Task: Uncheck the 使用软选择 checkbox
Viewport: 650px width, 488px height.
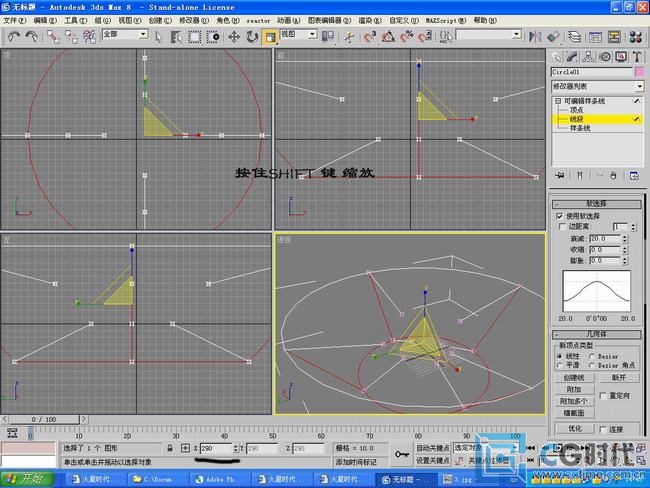Action: (559, 216)
